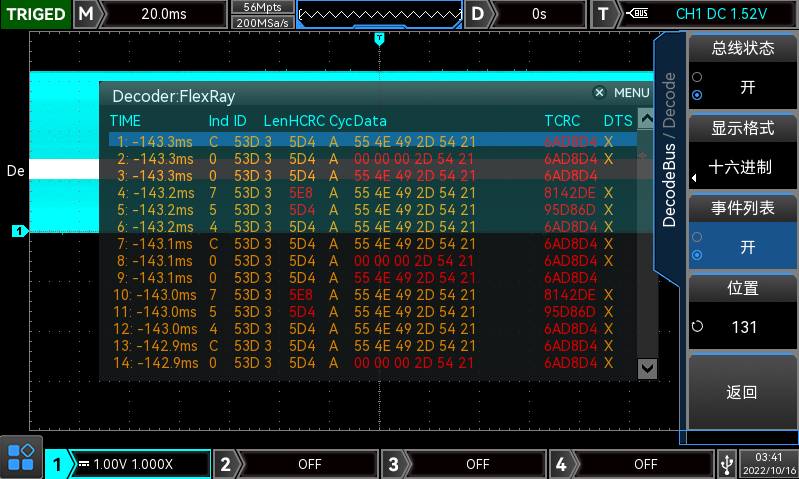Click the TRIGED trigger status indicator
Image resolution: width=799 pixels, height=479 pixels.
[x=36, y=14]
